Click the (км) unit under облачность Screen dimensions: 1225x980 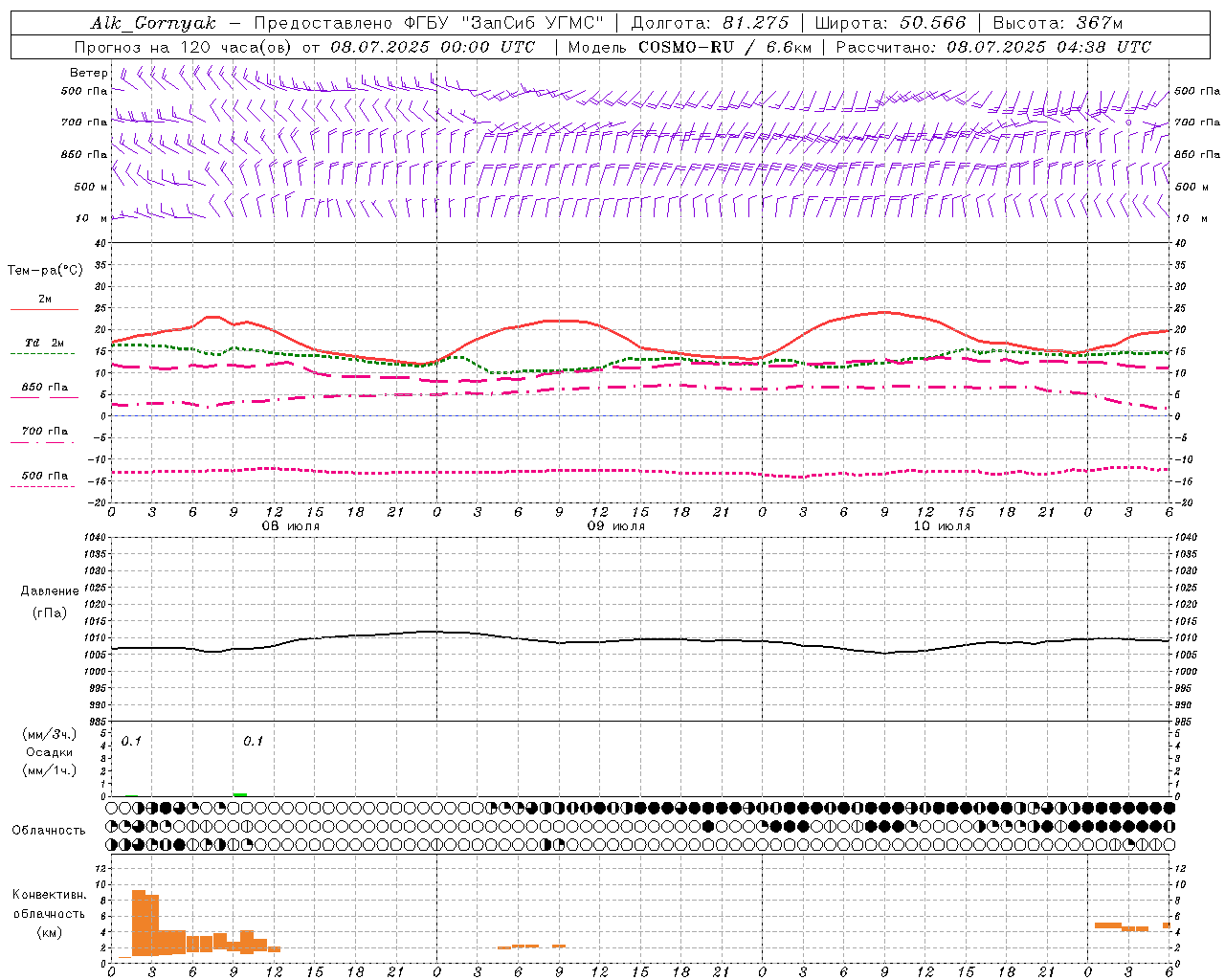[50, 932]
